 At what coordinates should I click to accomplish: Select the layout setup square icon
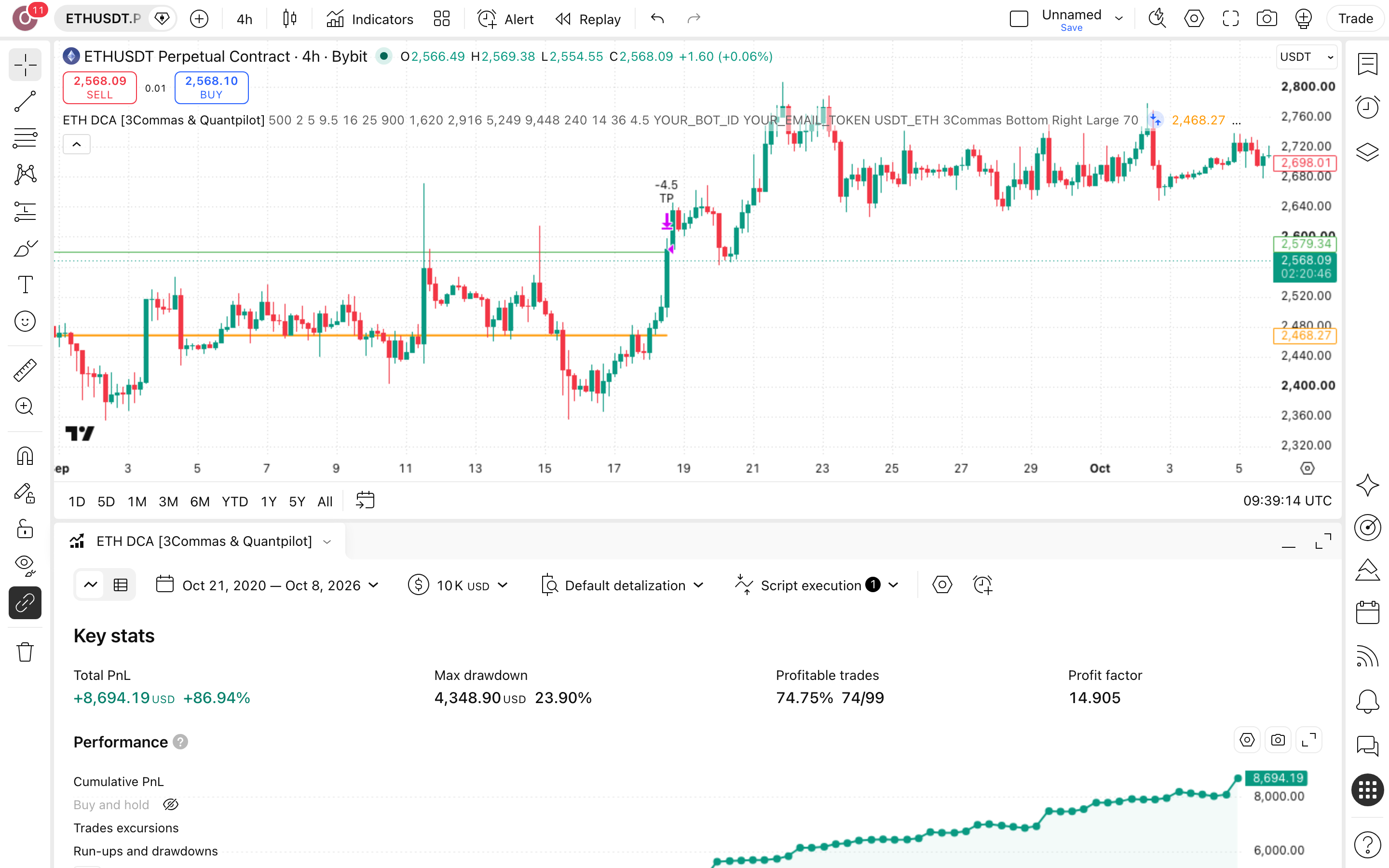click(1019, 19)
